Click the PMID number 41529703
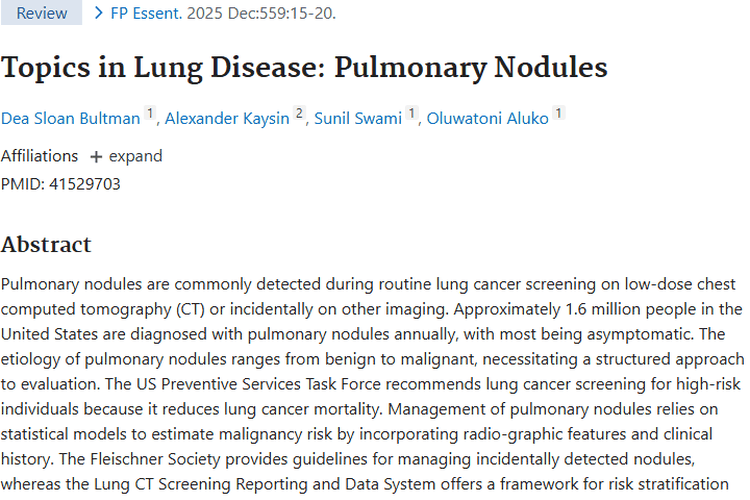The height and width of the screenshot is (500, 750). [85, 184]
